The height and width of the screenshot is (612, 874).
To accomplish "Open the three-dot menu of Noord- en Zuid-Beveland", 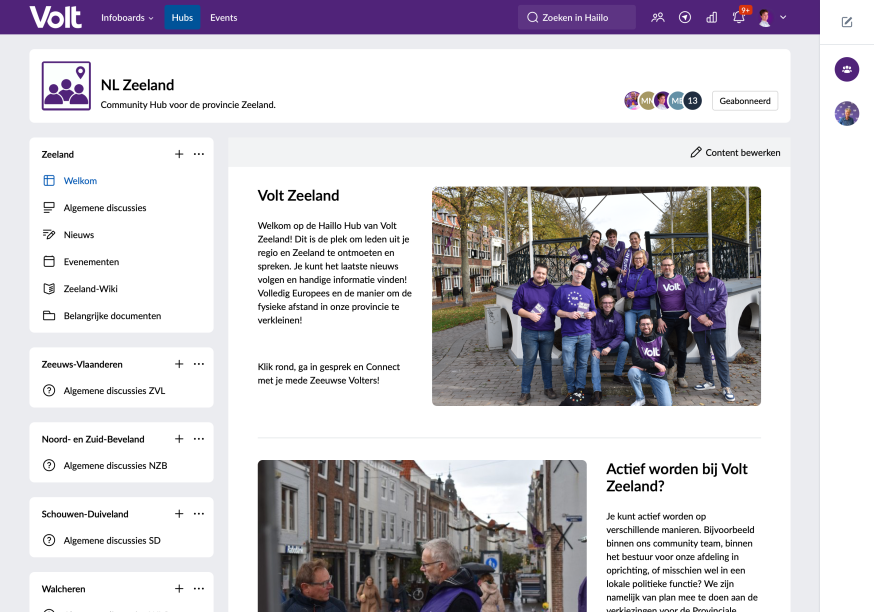I will click(x=199, y=439).
